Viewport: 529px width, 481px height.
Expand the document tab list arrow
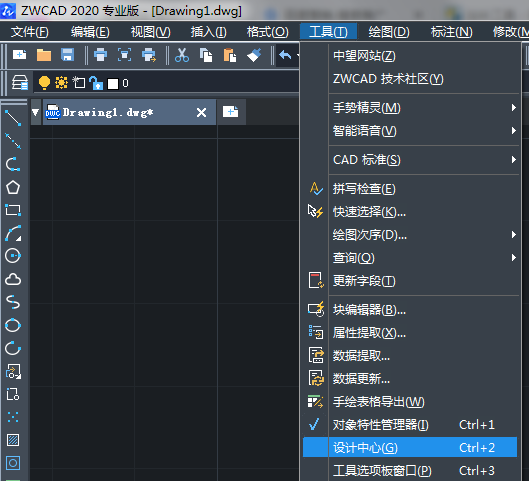coord(35,112)
